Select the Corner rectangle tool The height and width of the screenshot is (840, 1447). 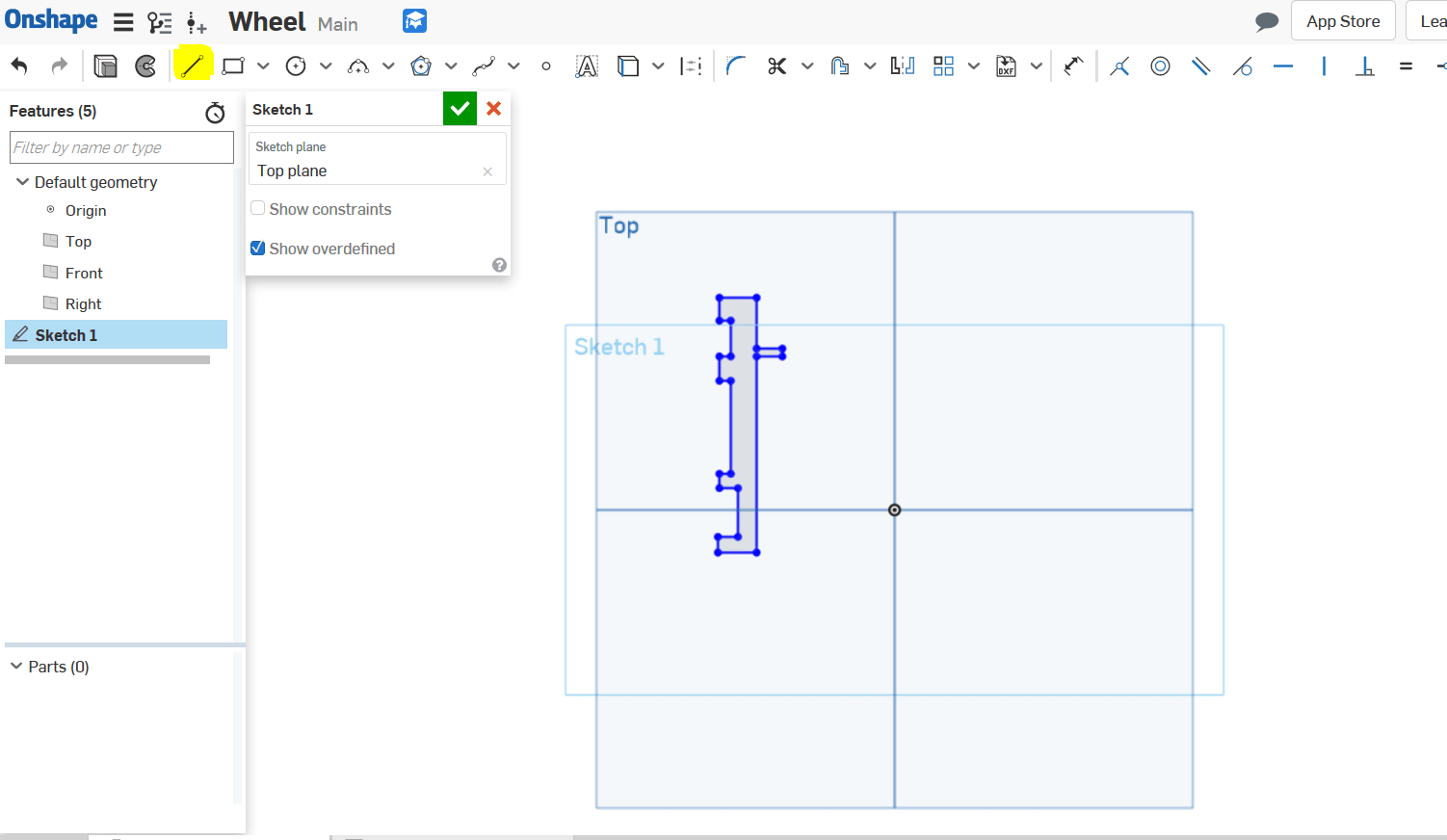[x=233, y=66]
